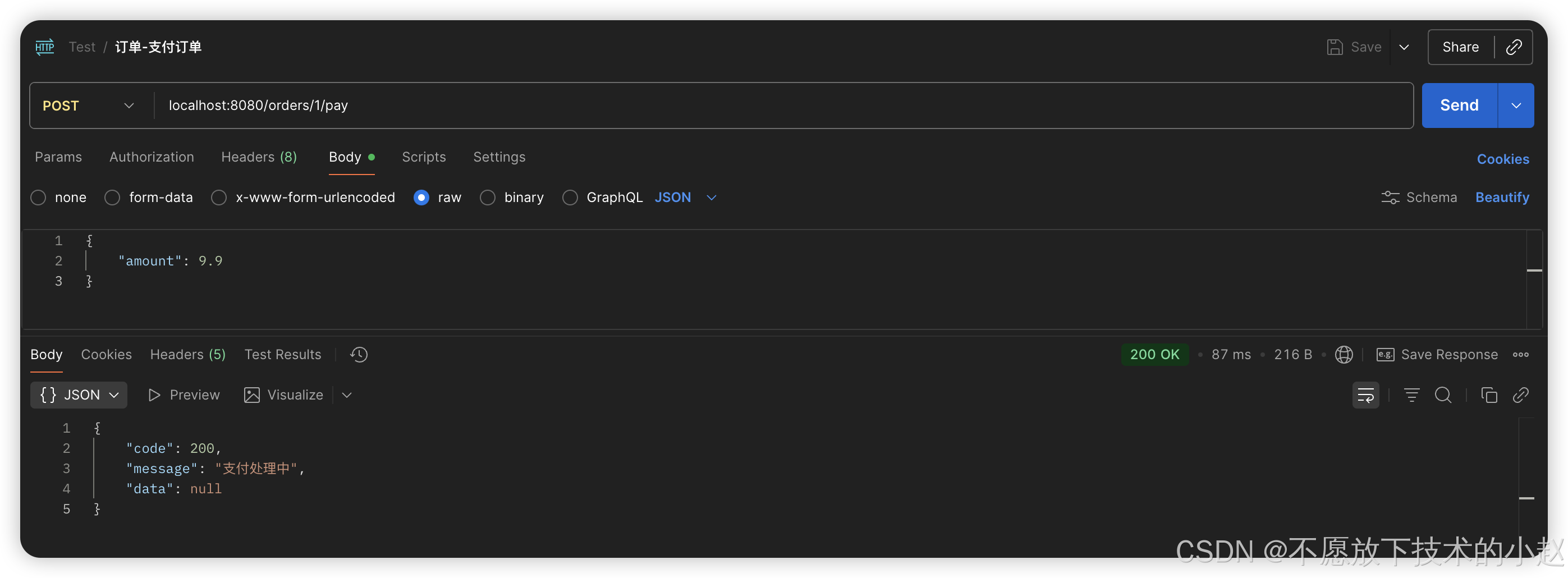Image resolution: width=1568 pixels, height=578 pixels.
Task: Open the response Cookies tab
Action: point(106,354)
